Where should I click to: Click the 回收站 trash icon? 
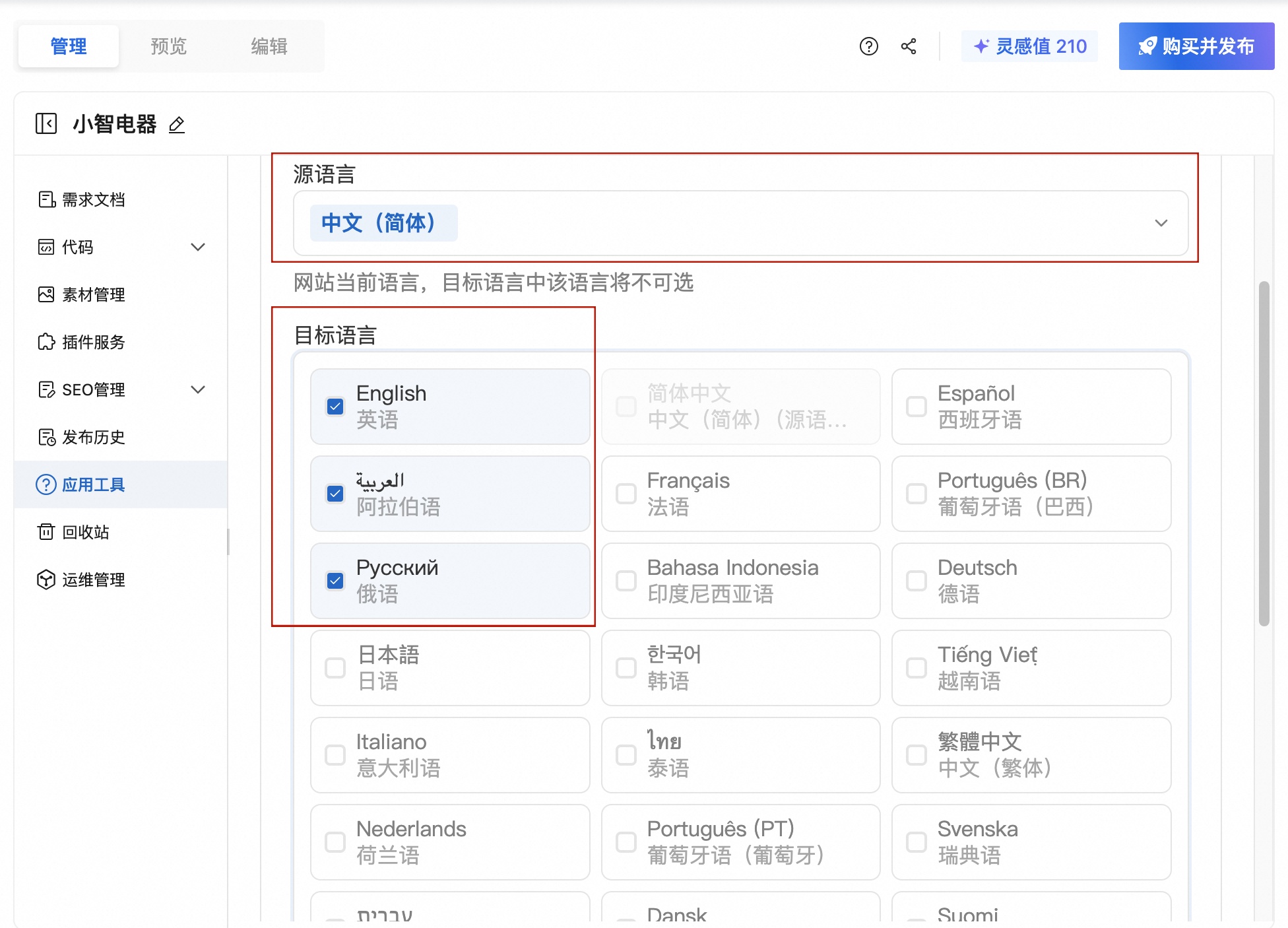point(46,532)
